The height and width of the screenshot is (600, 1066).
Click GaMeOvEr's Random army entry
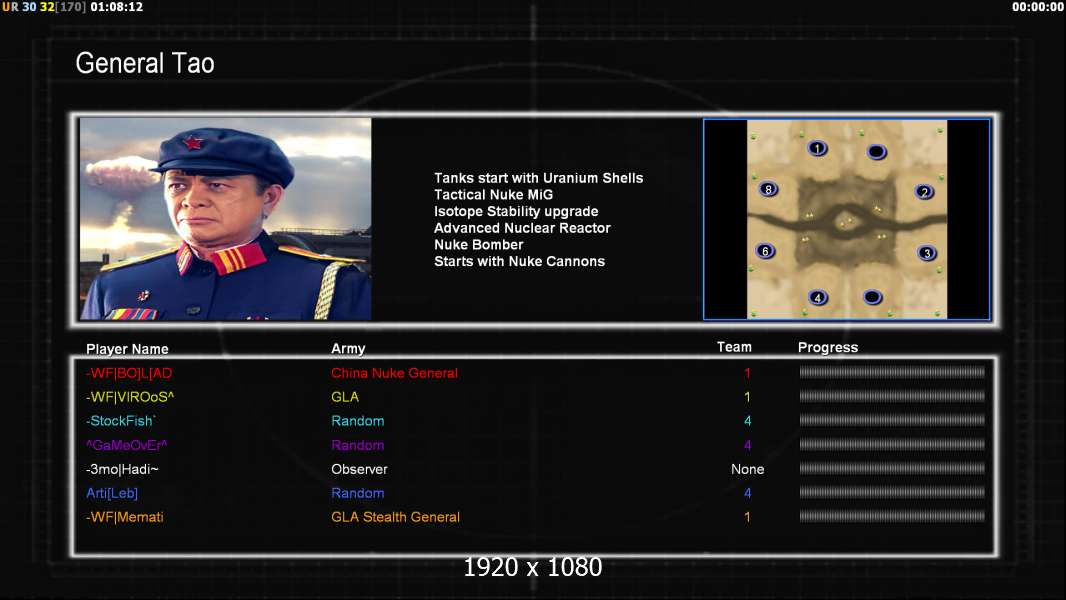(x=358, y=445)
